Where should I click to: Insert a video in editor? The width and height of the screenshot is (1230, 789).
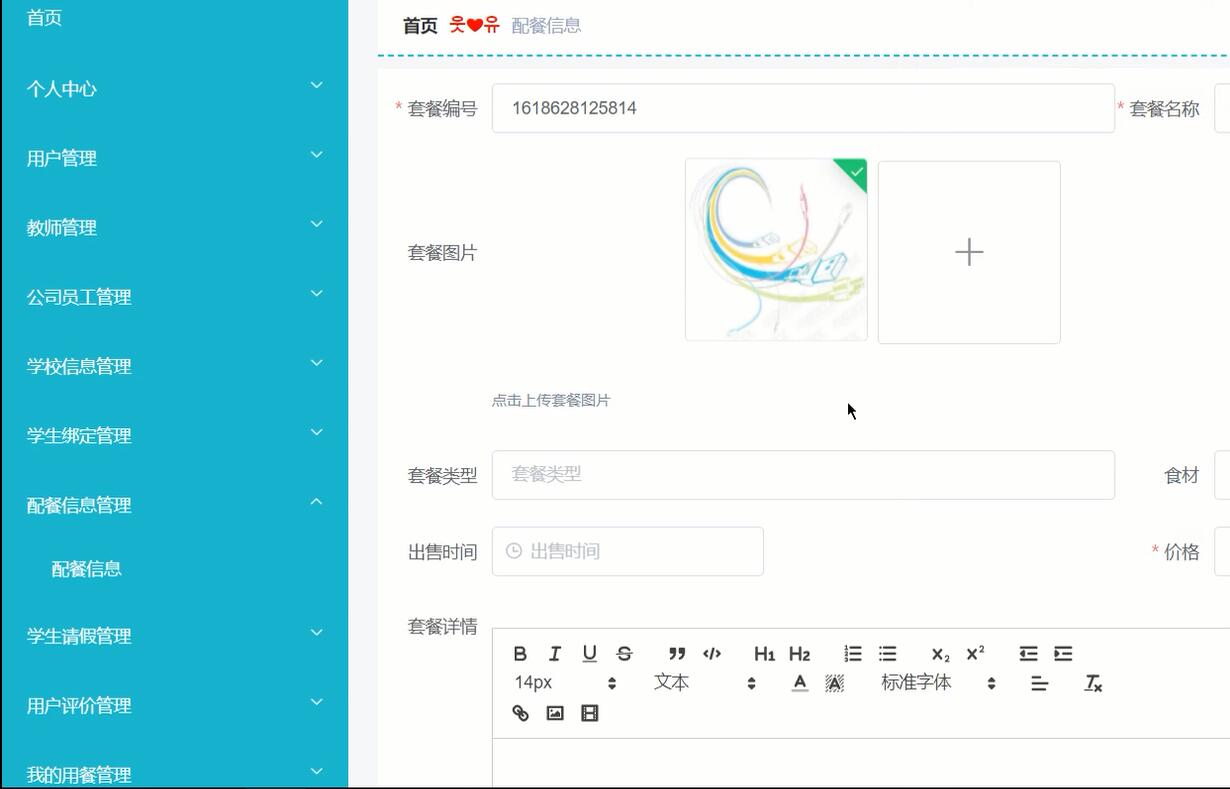tap(590, 713)
